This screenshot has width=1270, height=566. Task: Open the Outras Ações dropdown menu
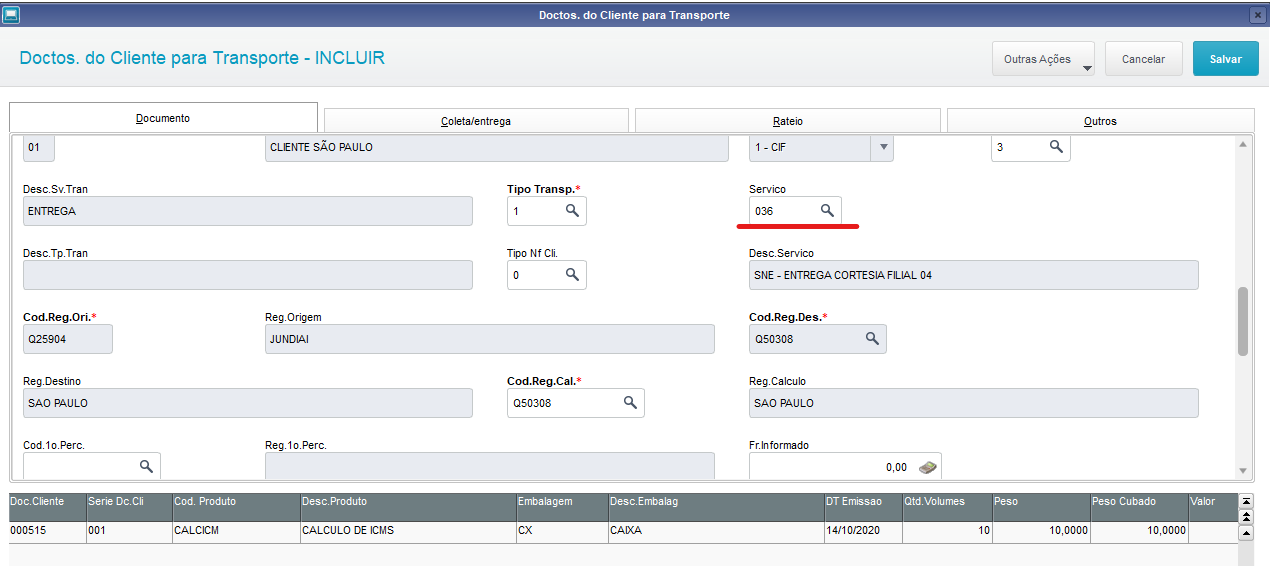[1043, 59]
